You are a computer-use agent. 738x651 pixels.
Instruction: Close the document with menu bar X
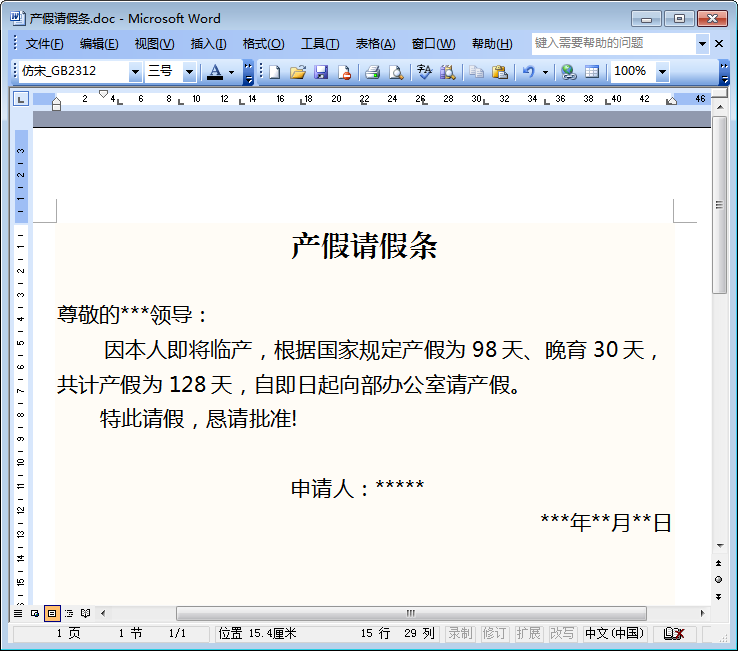coord(719,44)
